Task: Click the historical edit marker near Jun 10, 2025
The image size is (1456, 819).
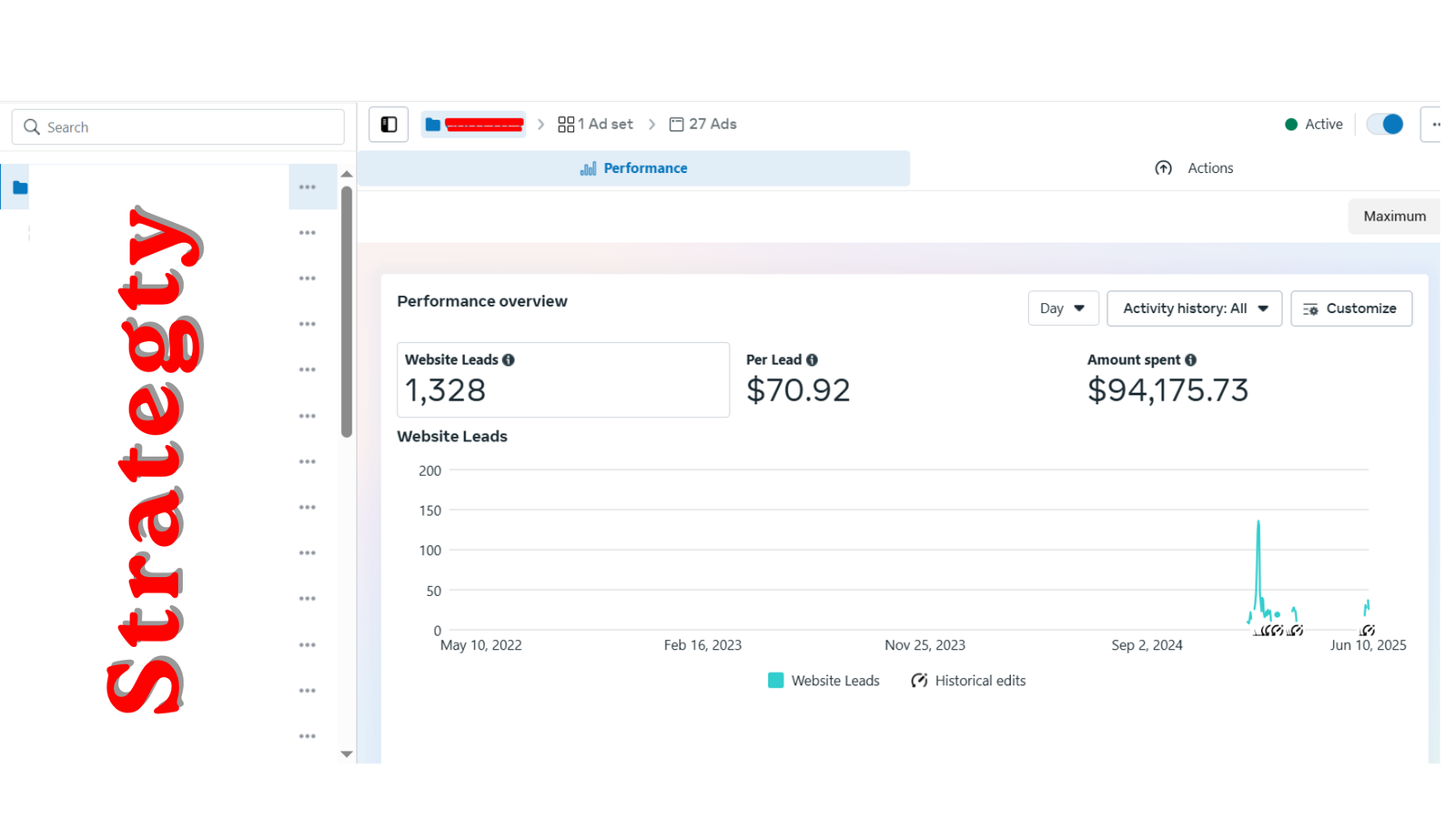Action: point(1368,631)
